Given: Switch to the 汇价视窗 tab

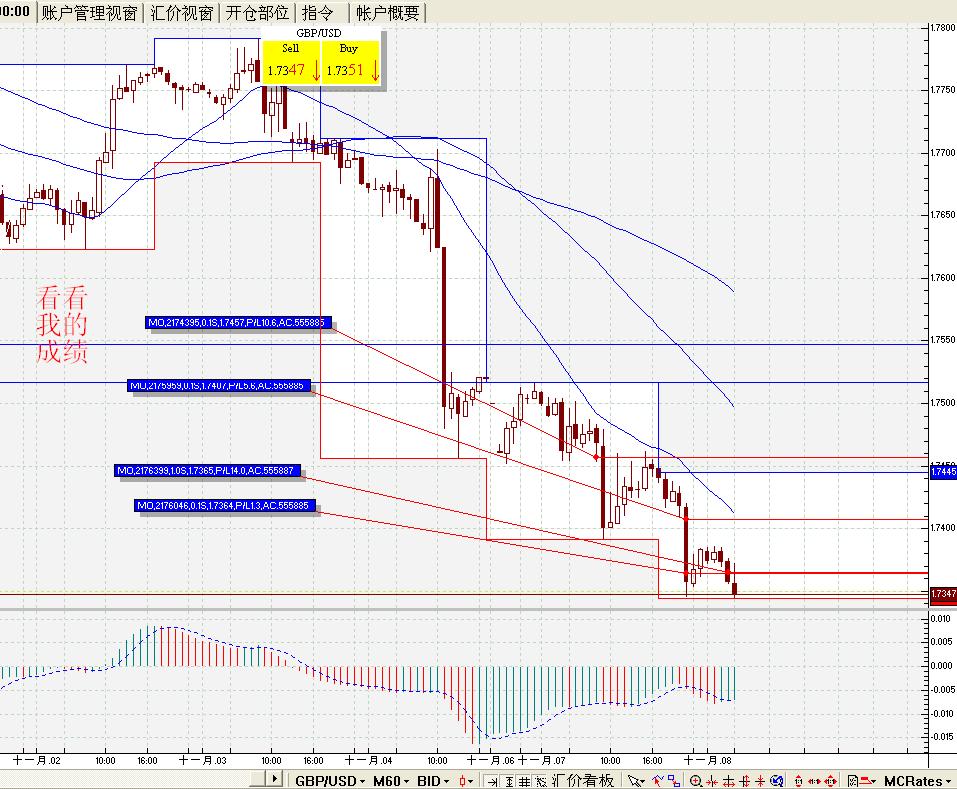Looking at the screenshot, I should 181,12.
